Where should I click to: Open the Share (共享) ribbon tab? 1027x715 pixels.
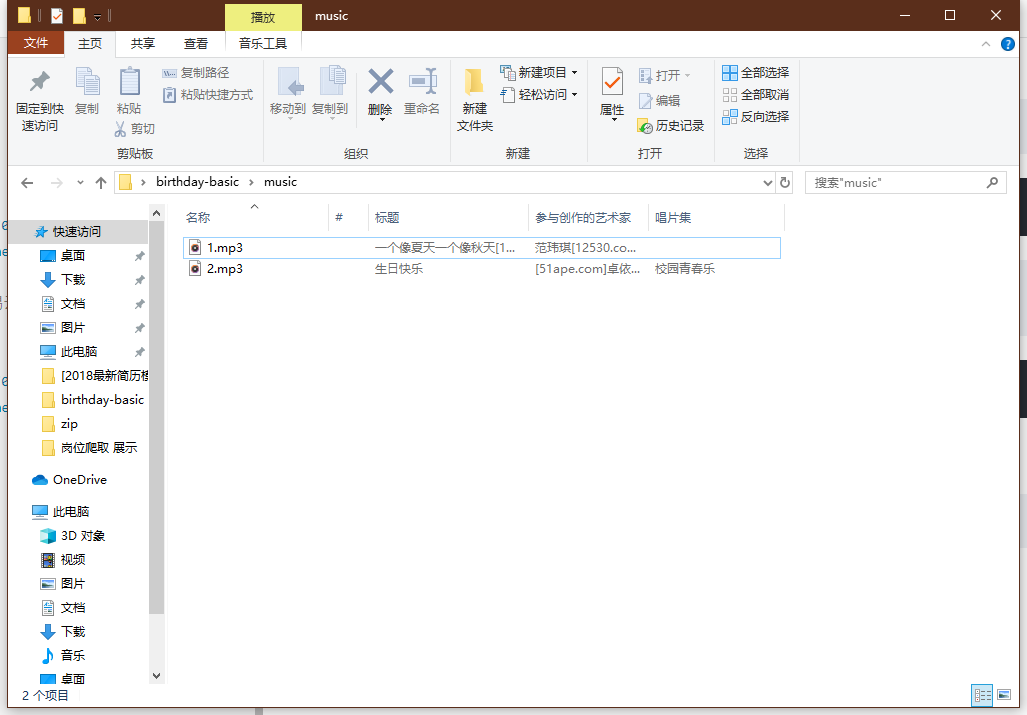143,43
